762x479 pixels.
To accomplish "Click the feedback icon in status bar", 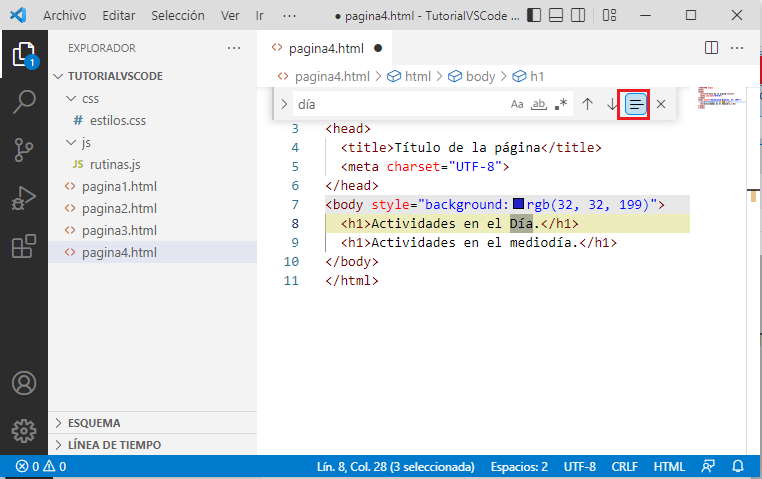I will click(x=708, y=466).
